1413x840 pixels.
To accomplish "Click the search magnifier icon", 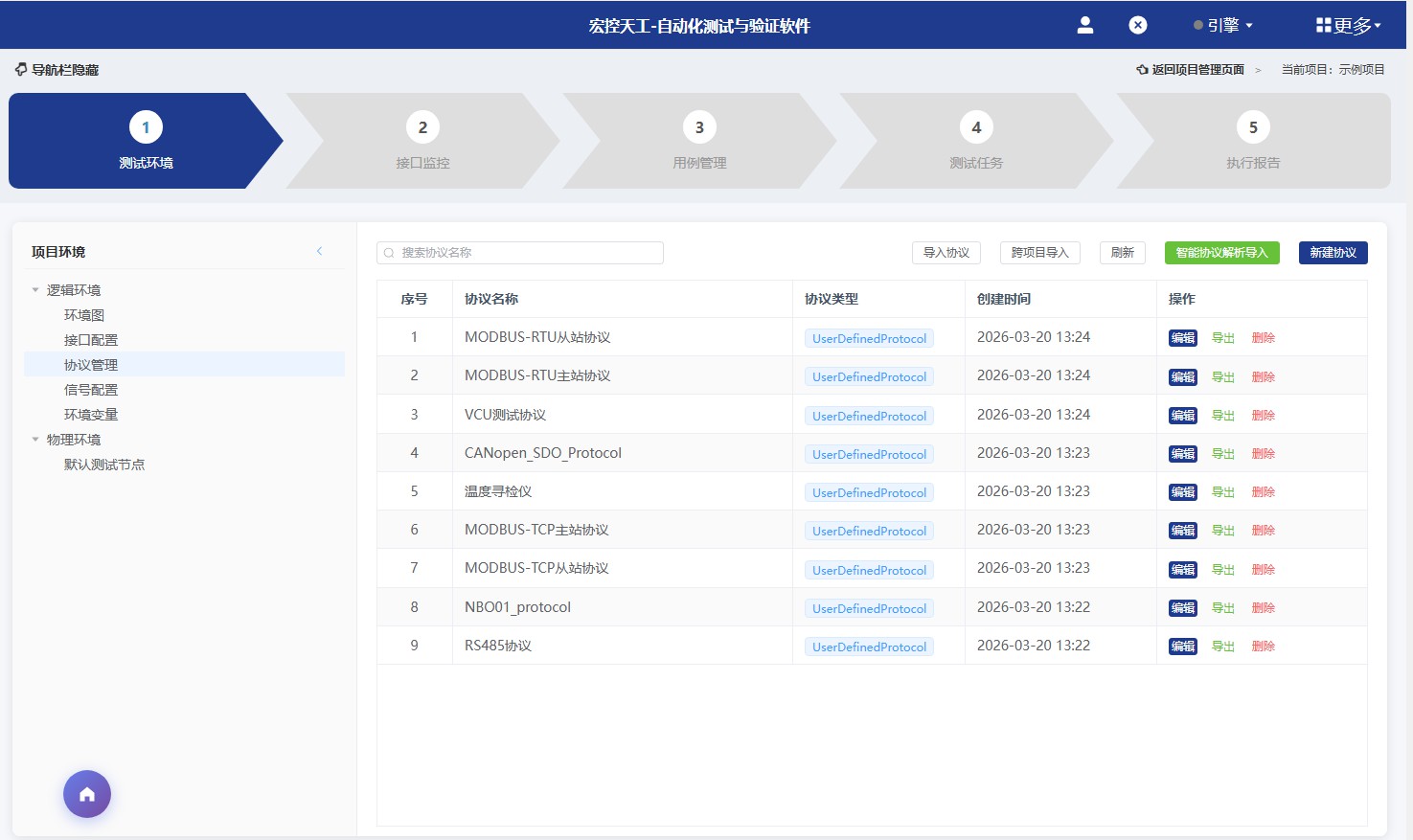I will [389, 253].
